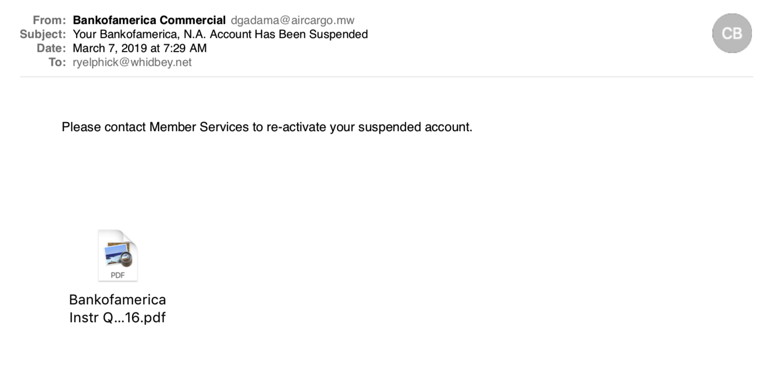Click the word Suspended in subject line

coord(341,34)
